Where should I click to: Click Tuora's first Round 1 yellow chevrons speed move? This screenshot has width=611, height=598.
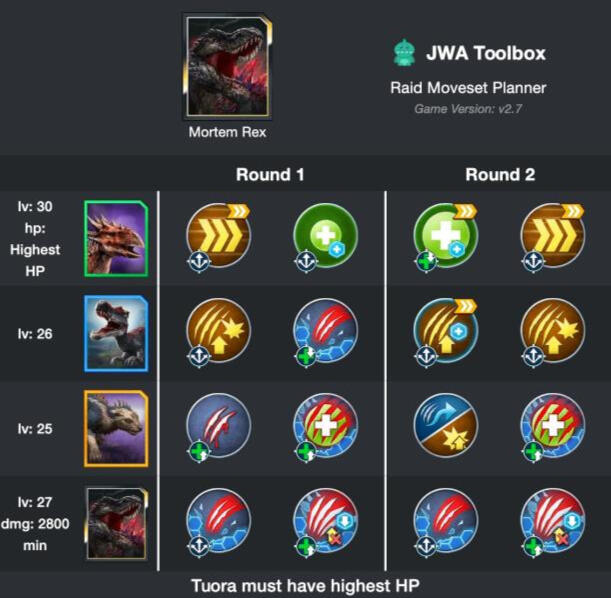[x=218, y=236]
